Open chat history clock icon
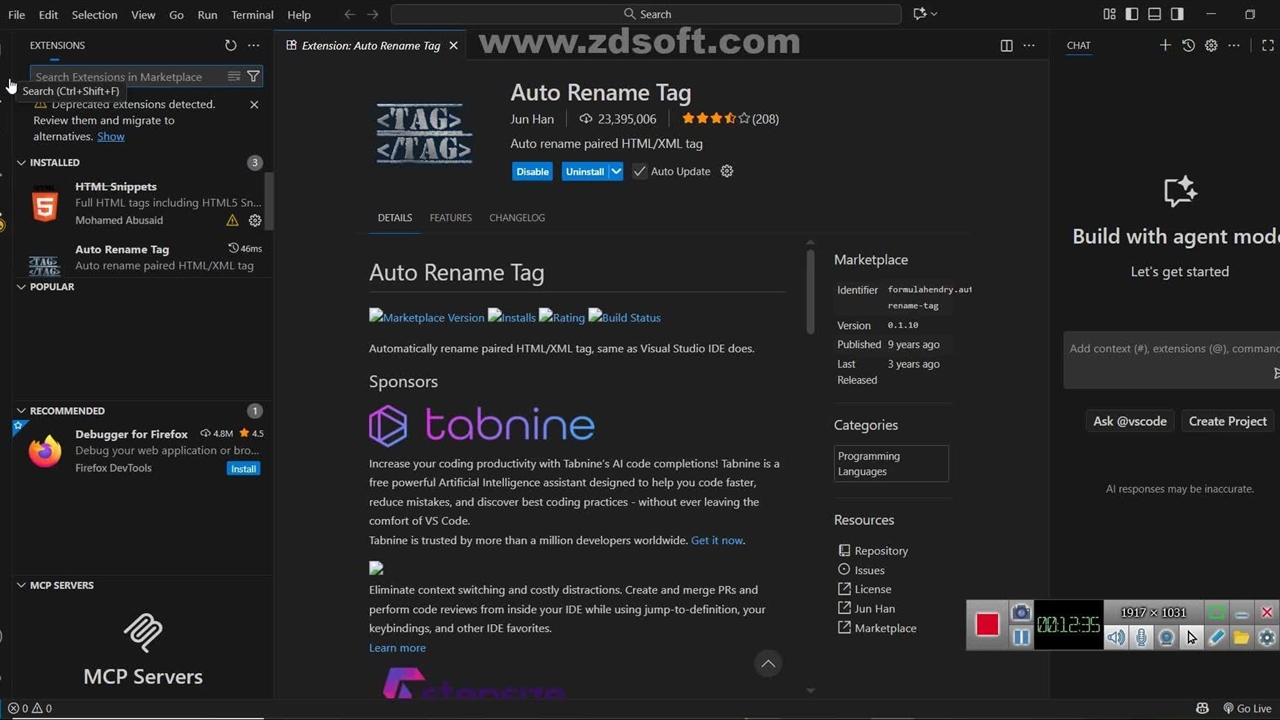The height and width of the screenshot is (720, 1280). 1188,45
